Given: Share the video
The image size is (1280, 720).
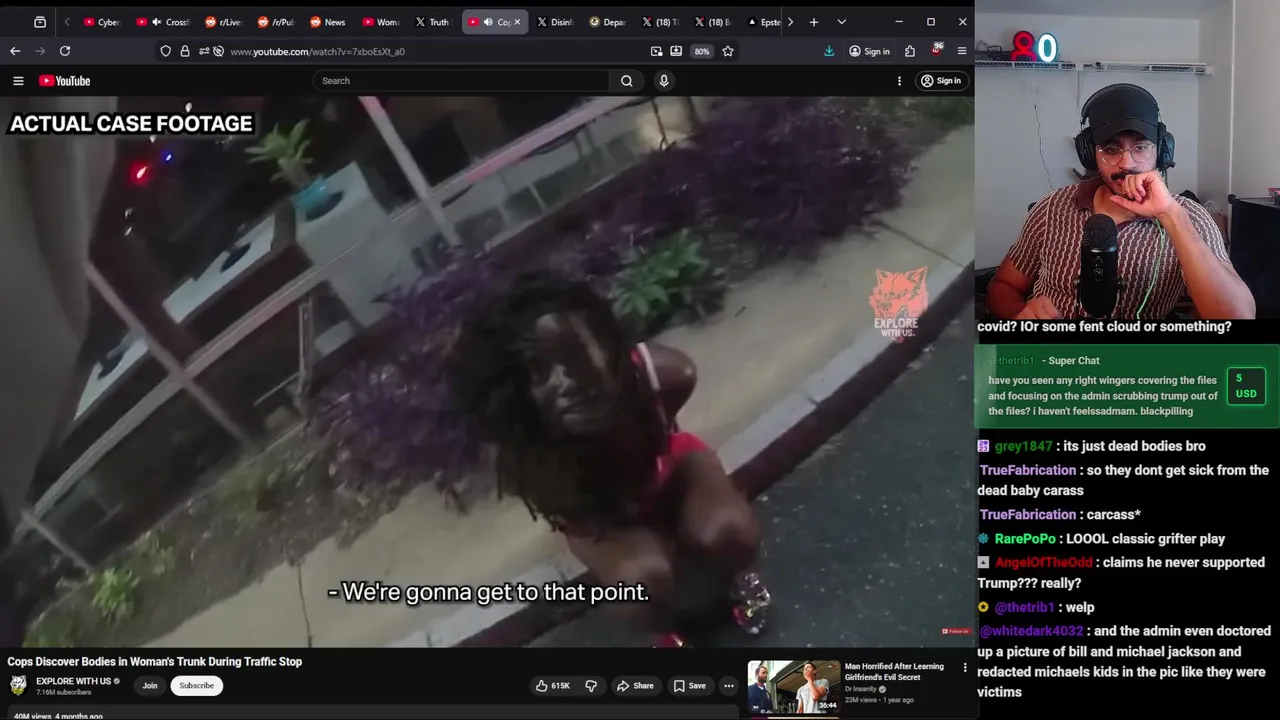Looking at the screenshot, I should 635,686.
